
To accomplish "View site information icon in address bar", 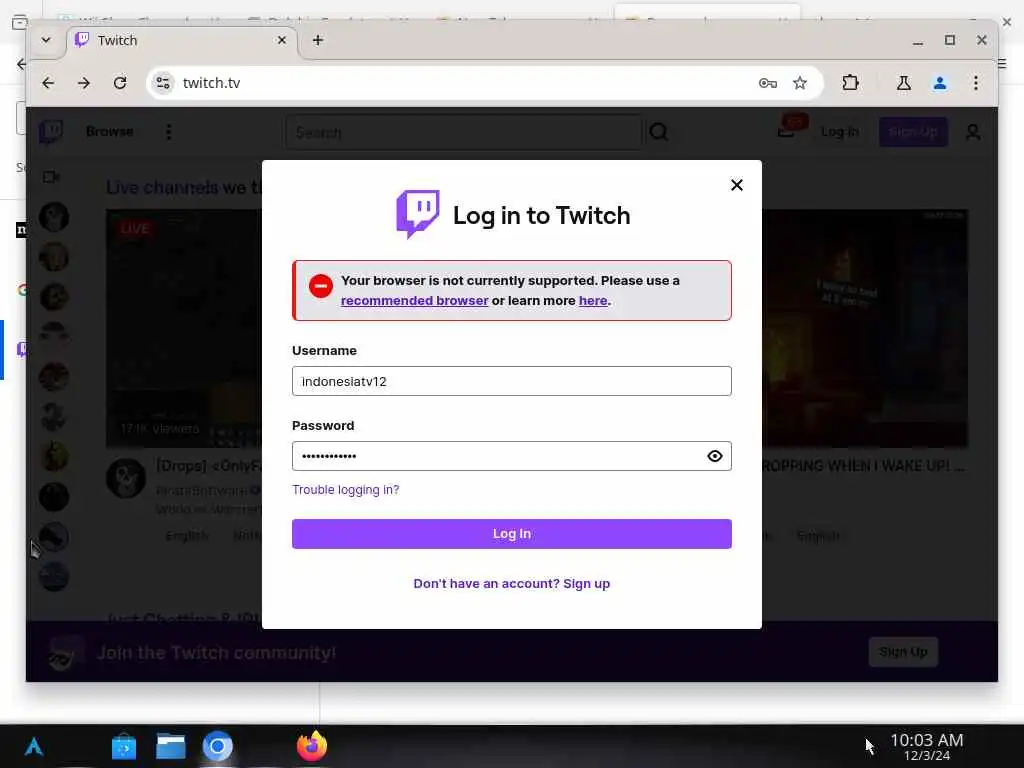I will tap(163, 83).
